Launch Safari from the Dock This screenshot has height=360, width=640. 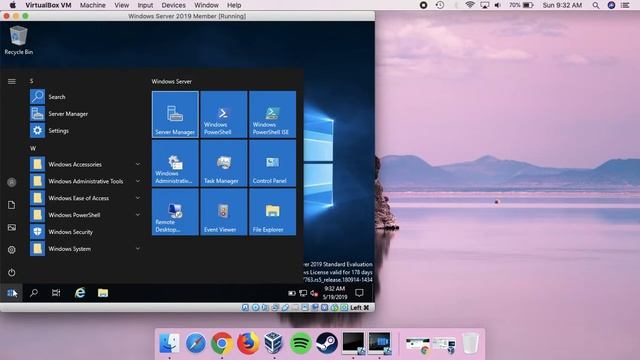coord(196,343)
